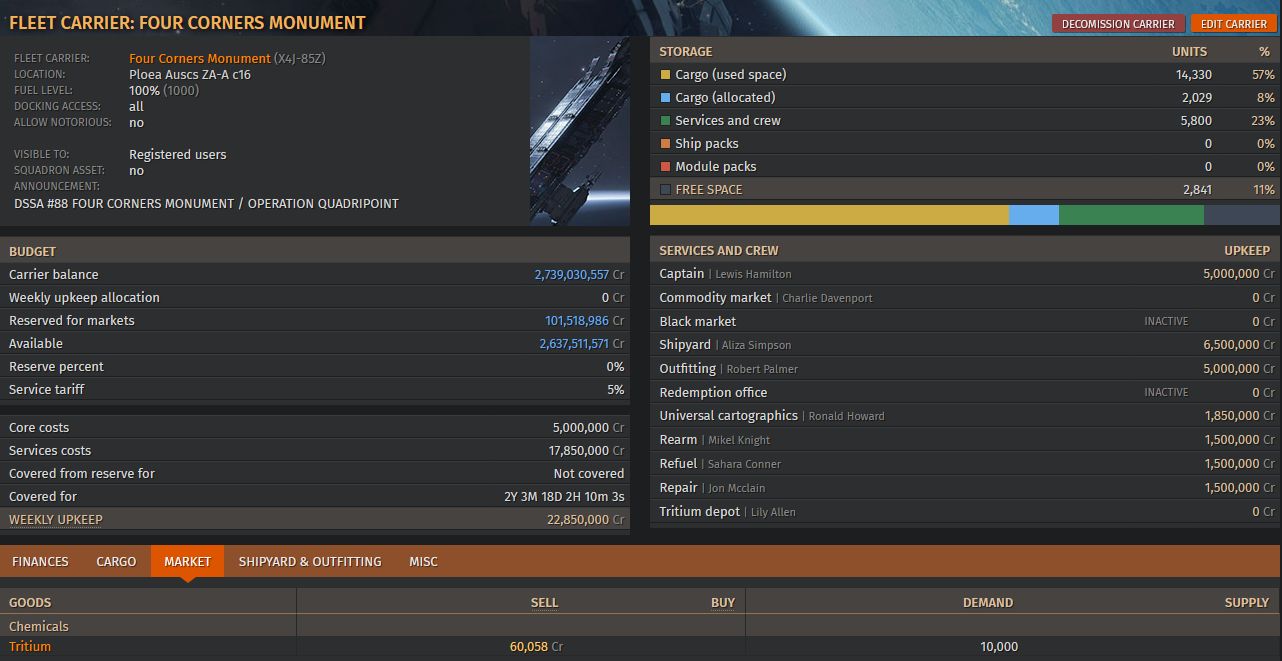Open the Tritium commodity link
Screen dimensions: 1282x661
click(30, 647)
